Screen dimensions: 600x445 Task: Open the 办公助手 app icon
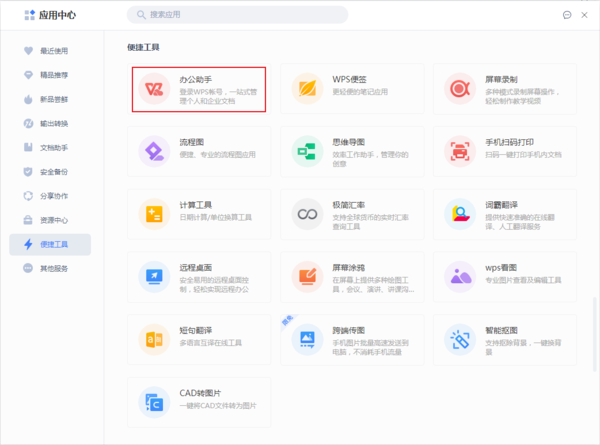tap(154, 89)
